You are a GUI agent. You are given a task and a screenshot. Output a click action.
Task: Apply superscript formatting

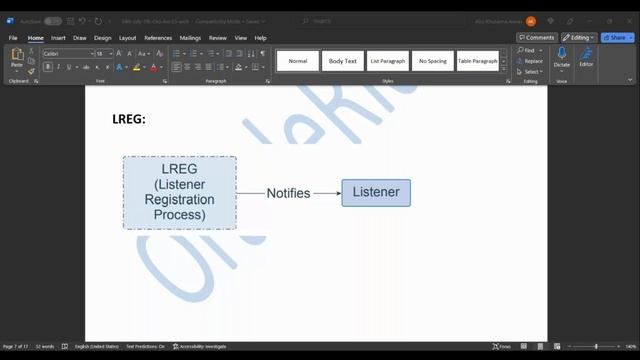coord(107,67)
